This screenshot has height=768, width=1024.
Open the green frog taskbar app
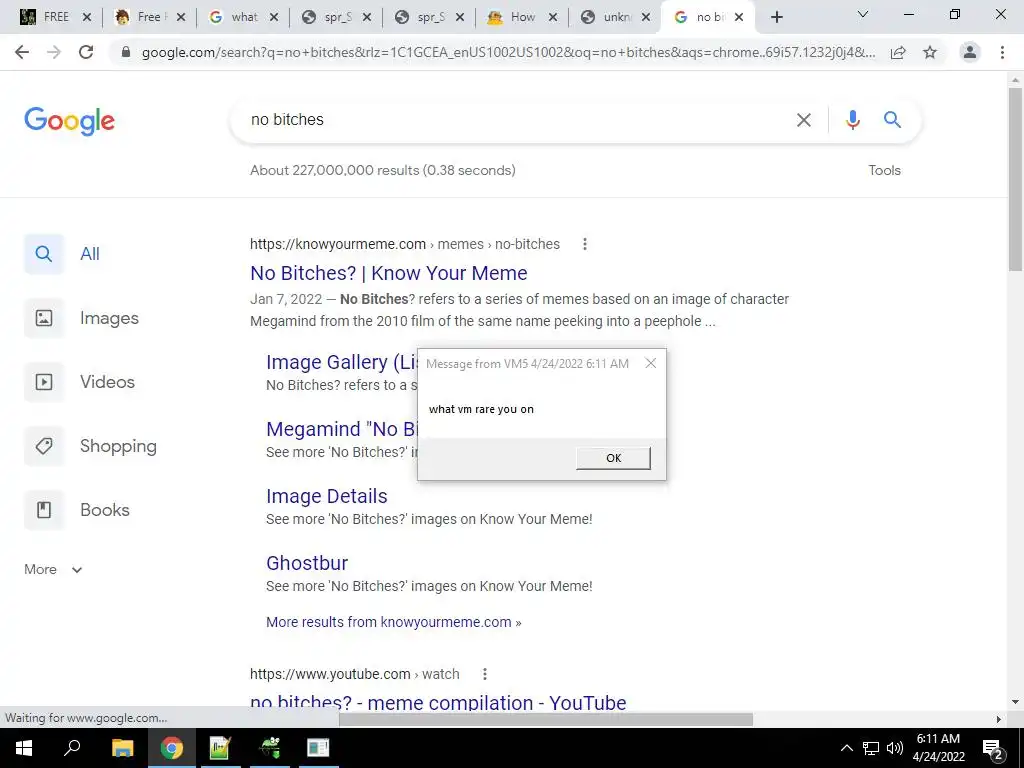coord(270,748)
